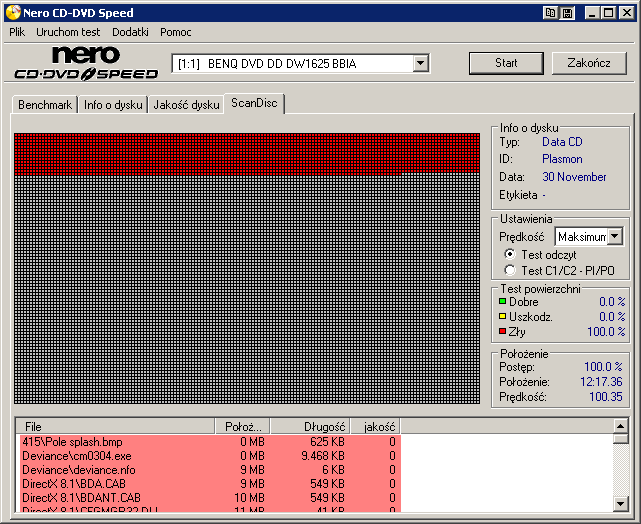The image size is (641, 524).
Task: Open the Pomoc menu
Action: 175,32
